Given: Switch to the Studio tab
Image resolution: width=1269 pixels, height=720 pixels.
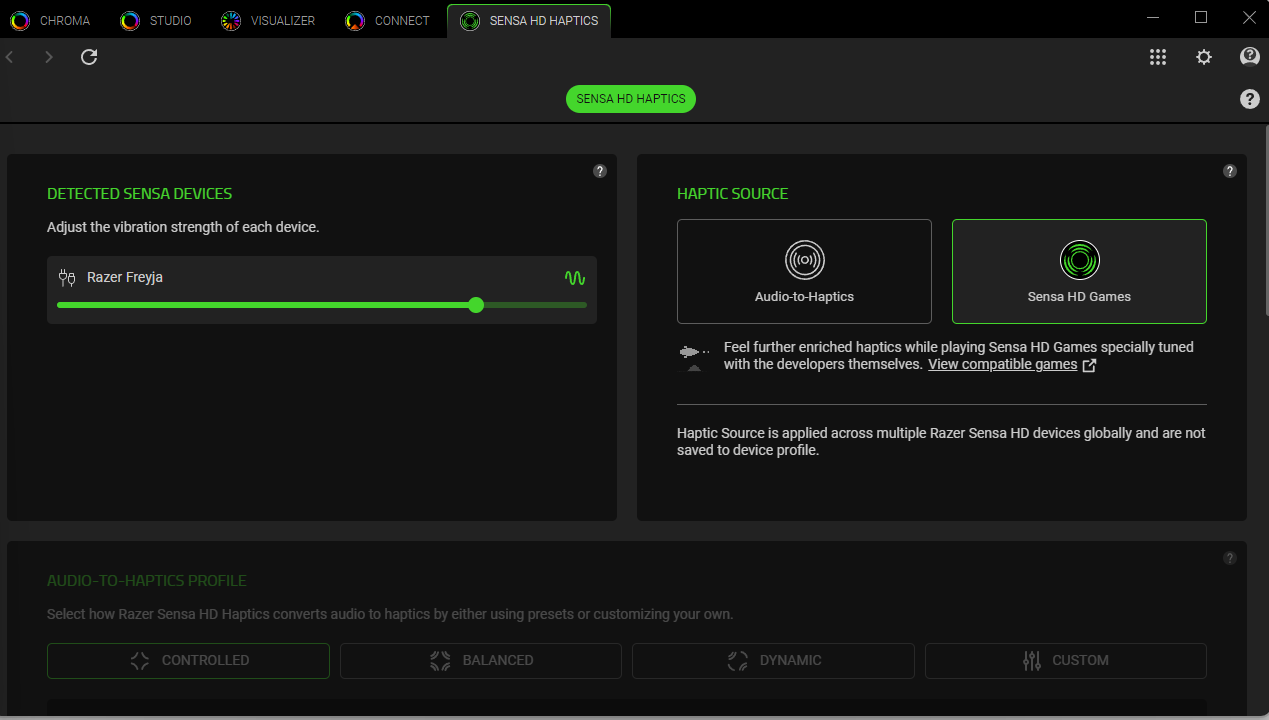Looking at the screenshot, I should tap(128, 20).
